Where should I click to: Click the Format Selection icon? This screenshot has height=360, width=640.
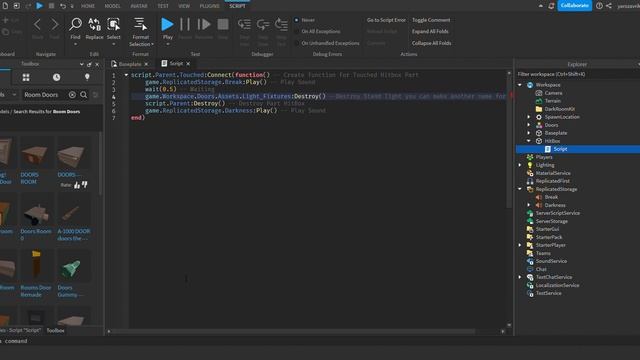[140, 24]
